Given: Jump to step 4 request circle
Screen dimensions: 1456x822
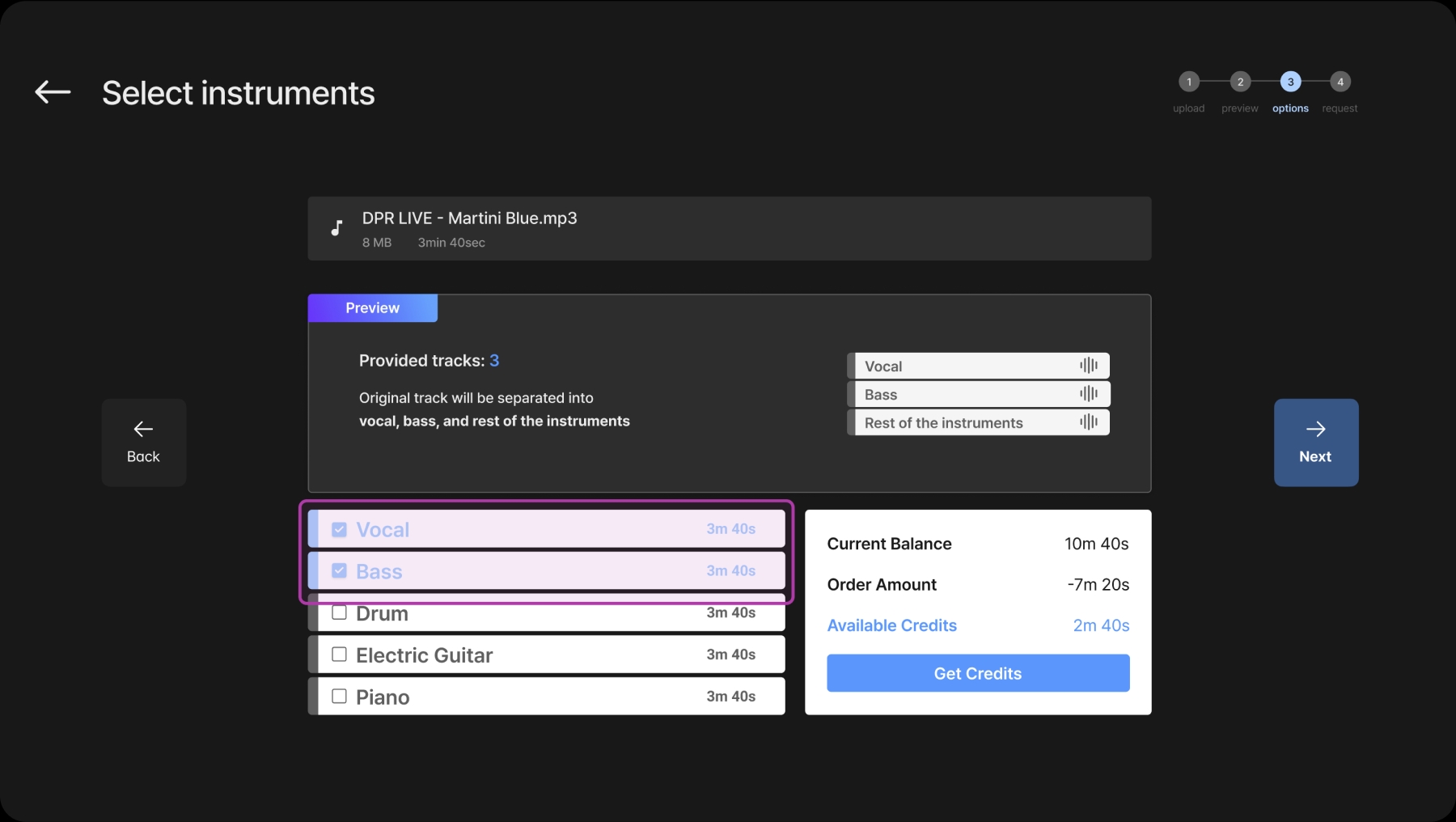Looking at the screenshot, I should pyautogui.click(x=1340, y=82).
